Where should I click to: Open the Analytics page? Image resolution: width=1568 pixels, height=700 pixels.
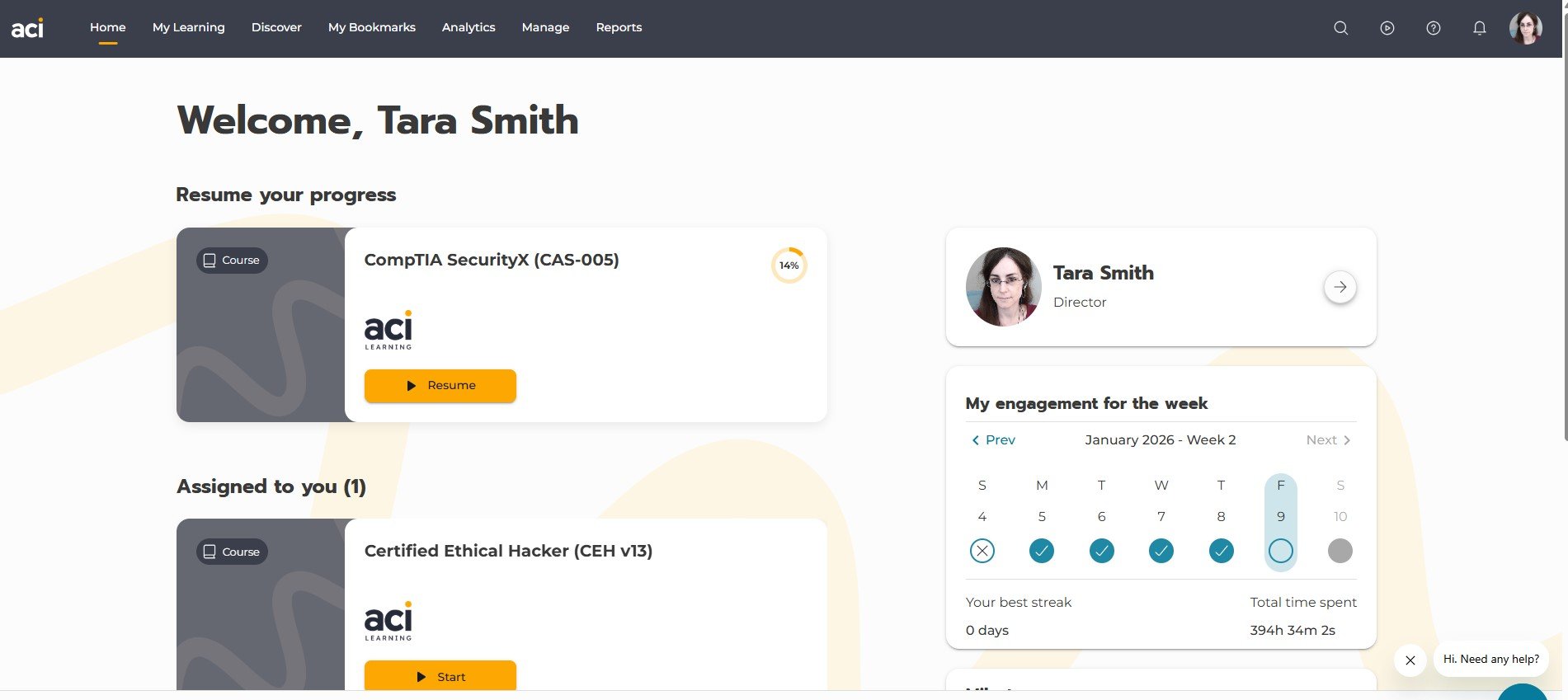coord(469,27)
